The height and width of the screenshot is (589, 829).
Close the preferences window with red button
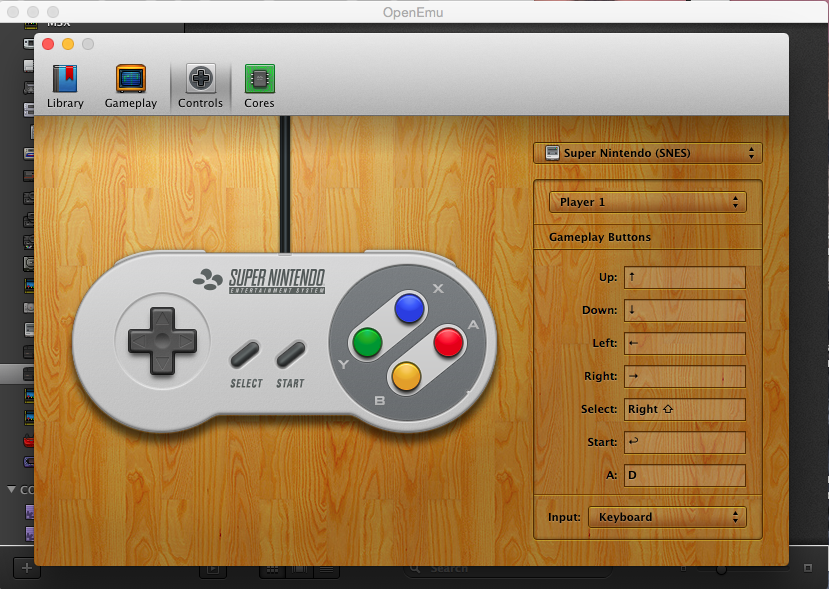pyautogui.click(x=48, y=44)
